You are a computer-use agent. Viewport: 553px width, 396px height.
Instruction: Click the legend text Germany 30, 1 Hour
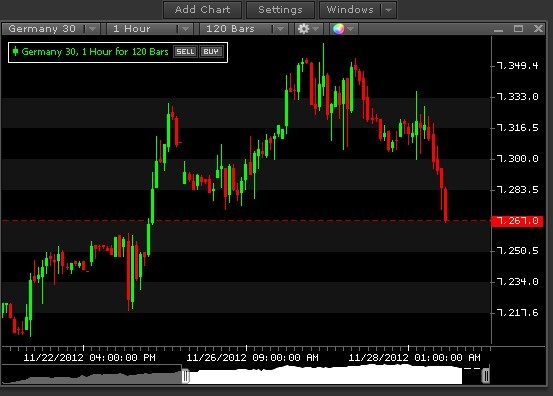coord(95,52)
